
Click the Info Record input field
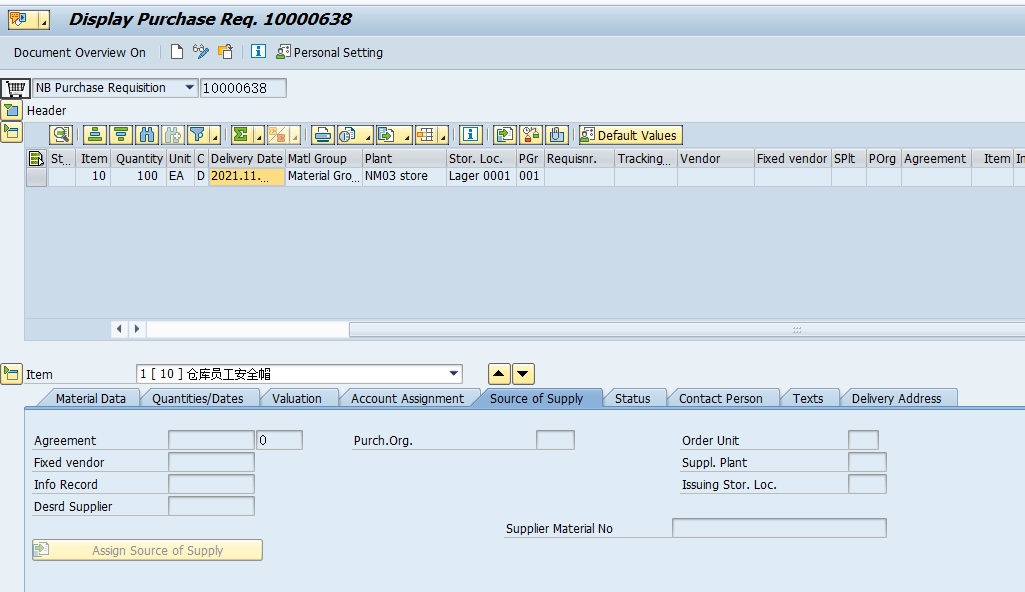211,484
